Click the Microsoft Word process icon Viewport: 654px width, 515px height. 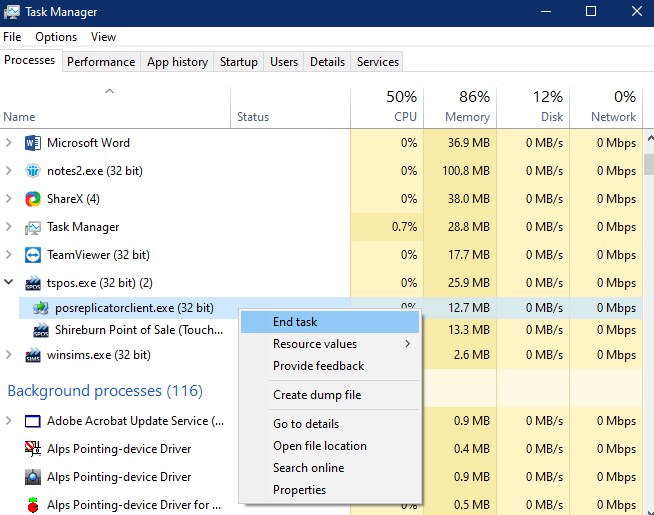[x=33, y=143]
